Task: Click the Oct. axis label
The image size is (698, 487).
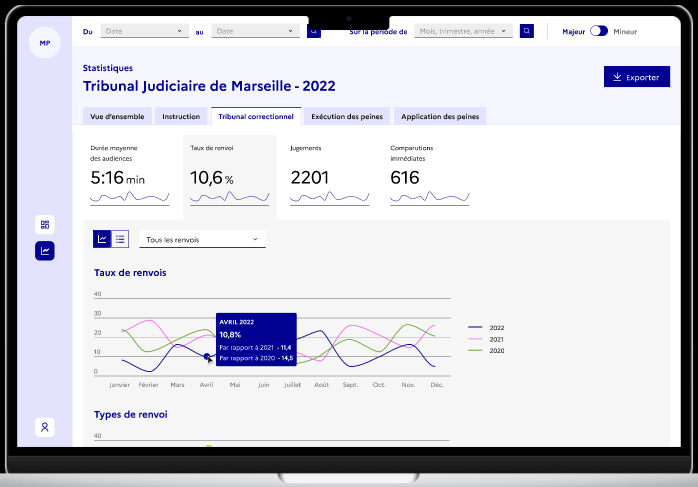Action: point(379,385)
